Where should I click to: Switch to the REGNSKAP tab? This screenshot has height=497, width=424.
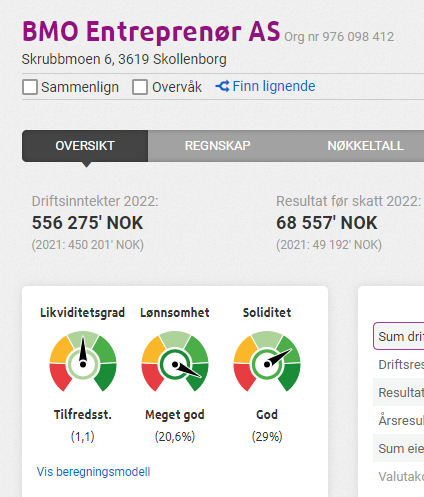pos(218,146)
